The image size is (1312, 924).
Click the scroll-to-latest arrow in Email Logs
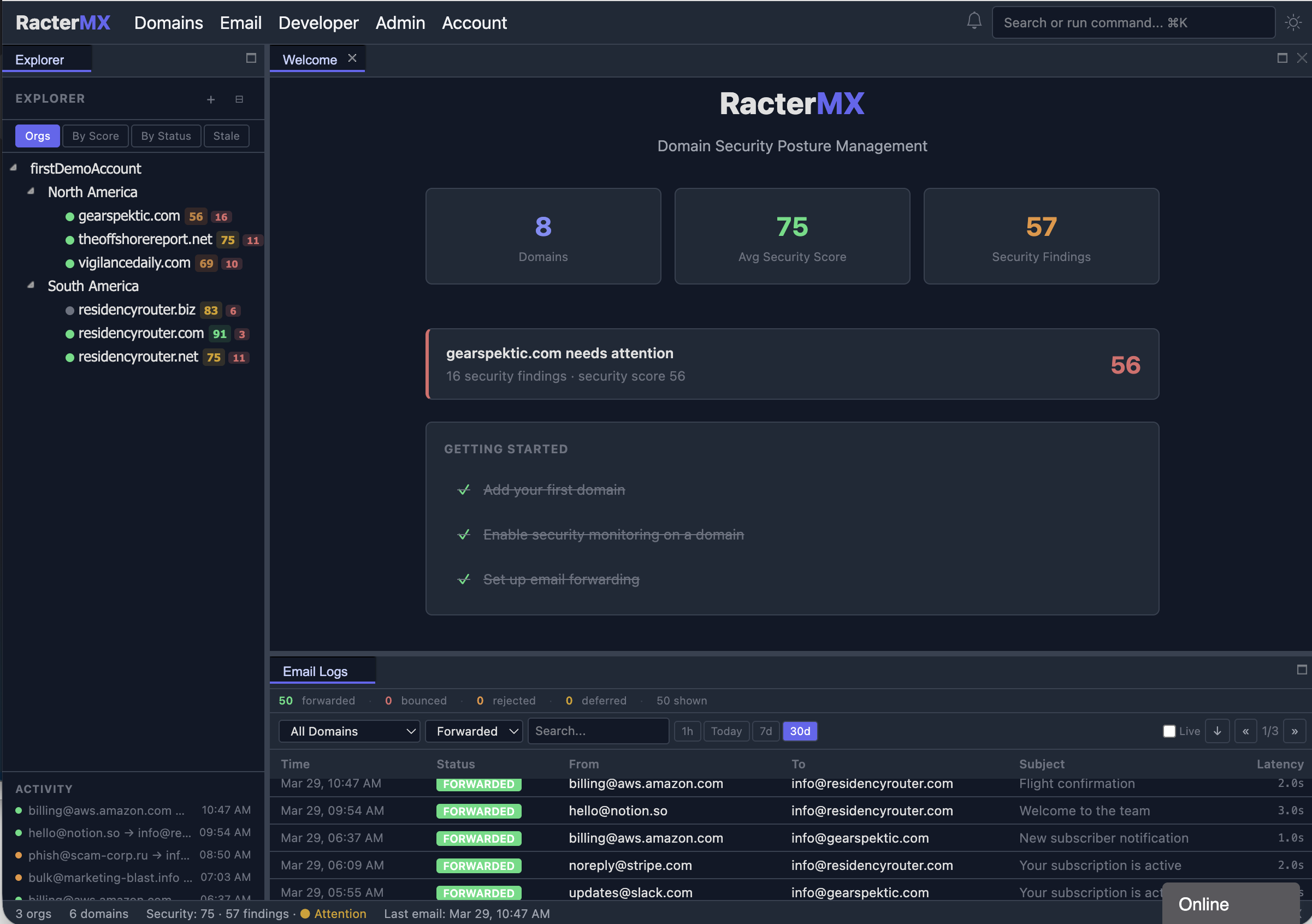point(1217,731)
